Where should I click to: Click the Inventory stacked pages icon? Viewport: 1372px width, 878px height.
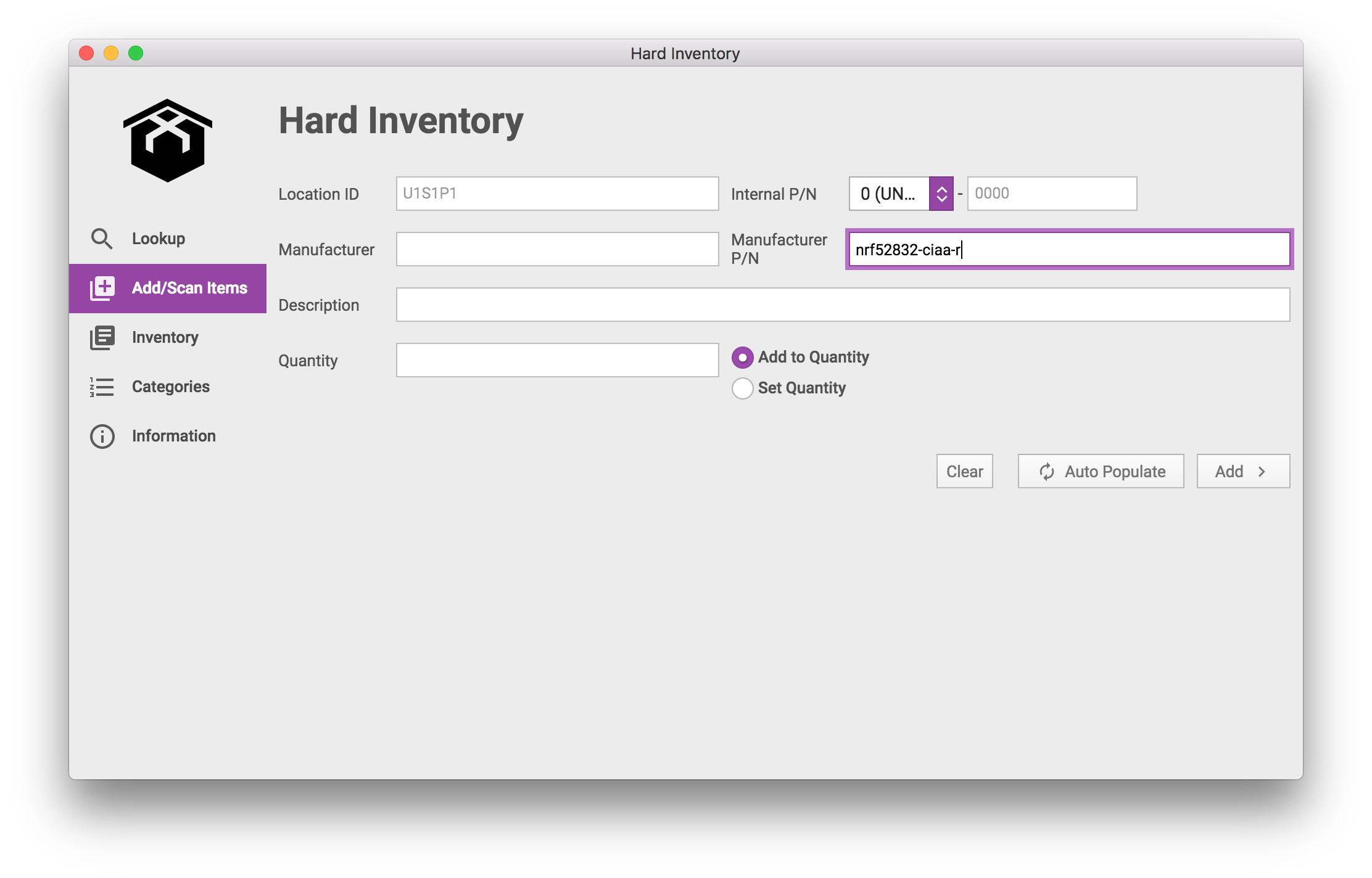point(102,337)
